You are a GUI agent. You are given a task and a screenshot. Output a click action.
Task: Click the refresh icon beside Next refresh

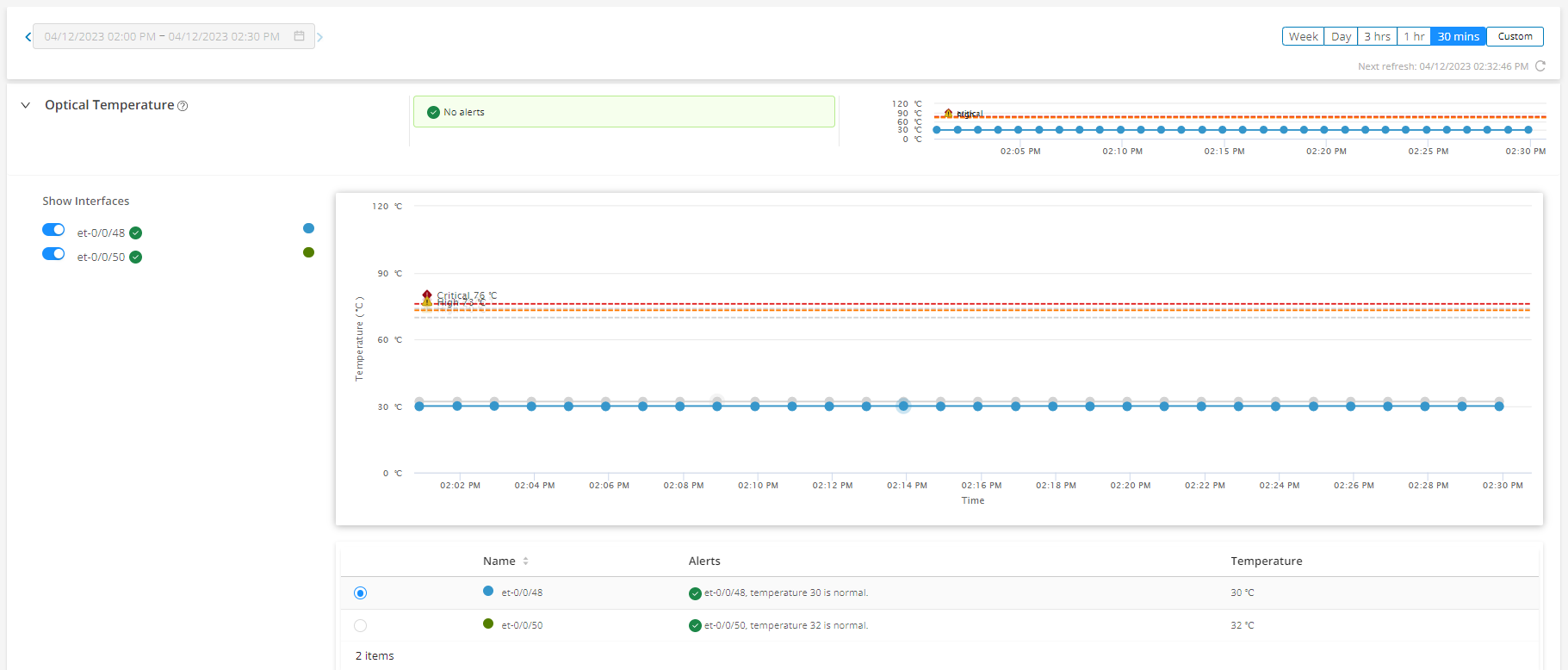(1540, 66)
